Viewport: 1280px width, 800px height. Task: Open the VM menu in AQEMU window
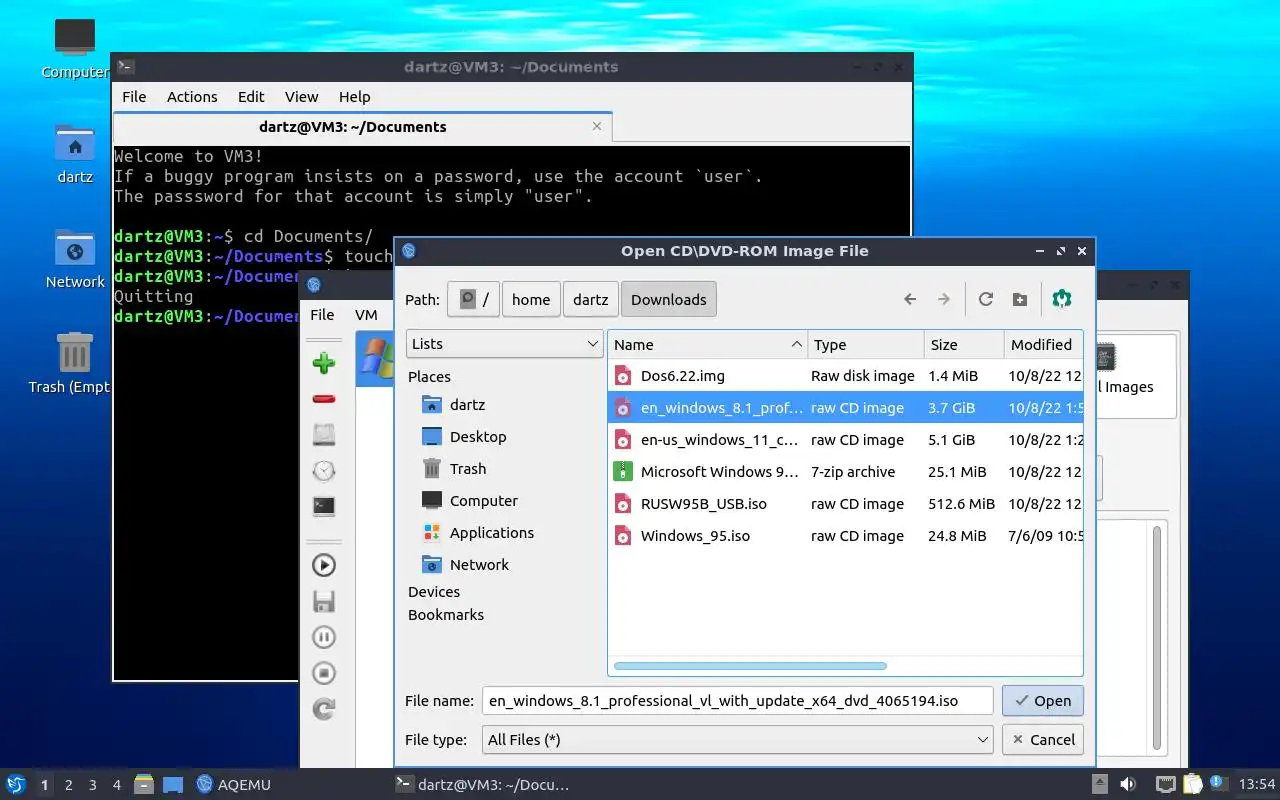tap(366, 314)
